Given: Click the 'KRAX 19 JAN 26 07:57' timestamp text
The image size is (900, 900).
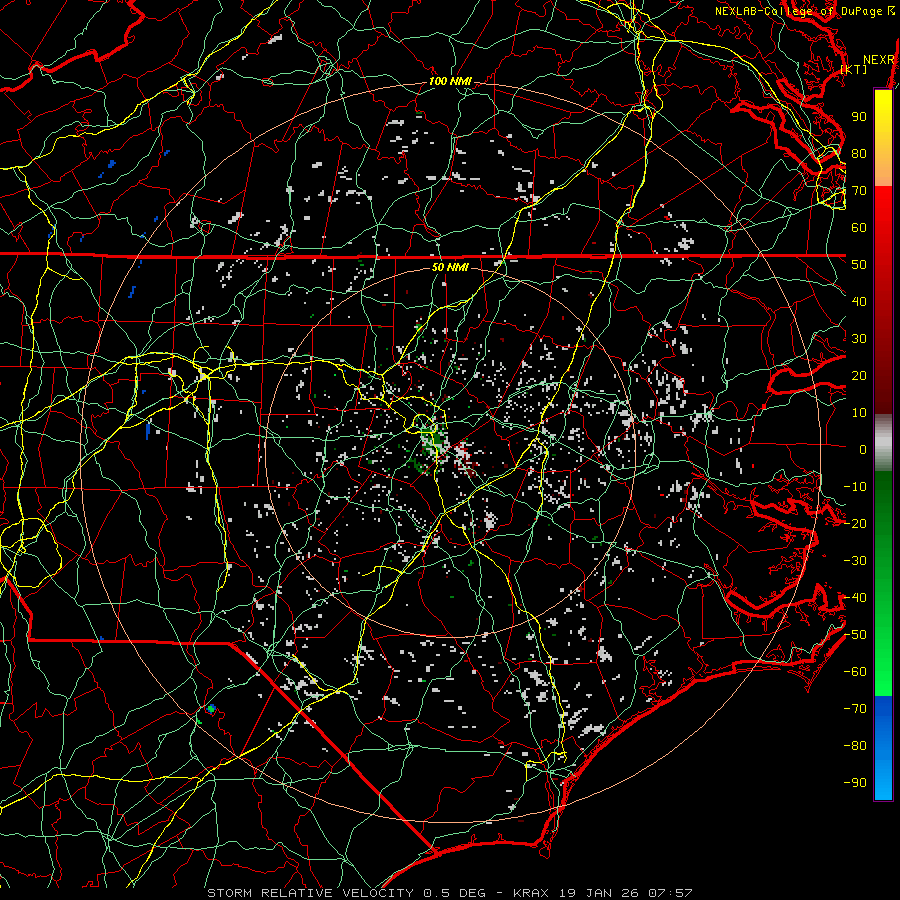Looking at the screenshot, I should point(603,893).
